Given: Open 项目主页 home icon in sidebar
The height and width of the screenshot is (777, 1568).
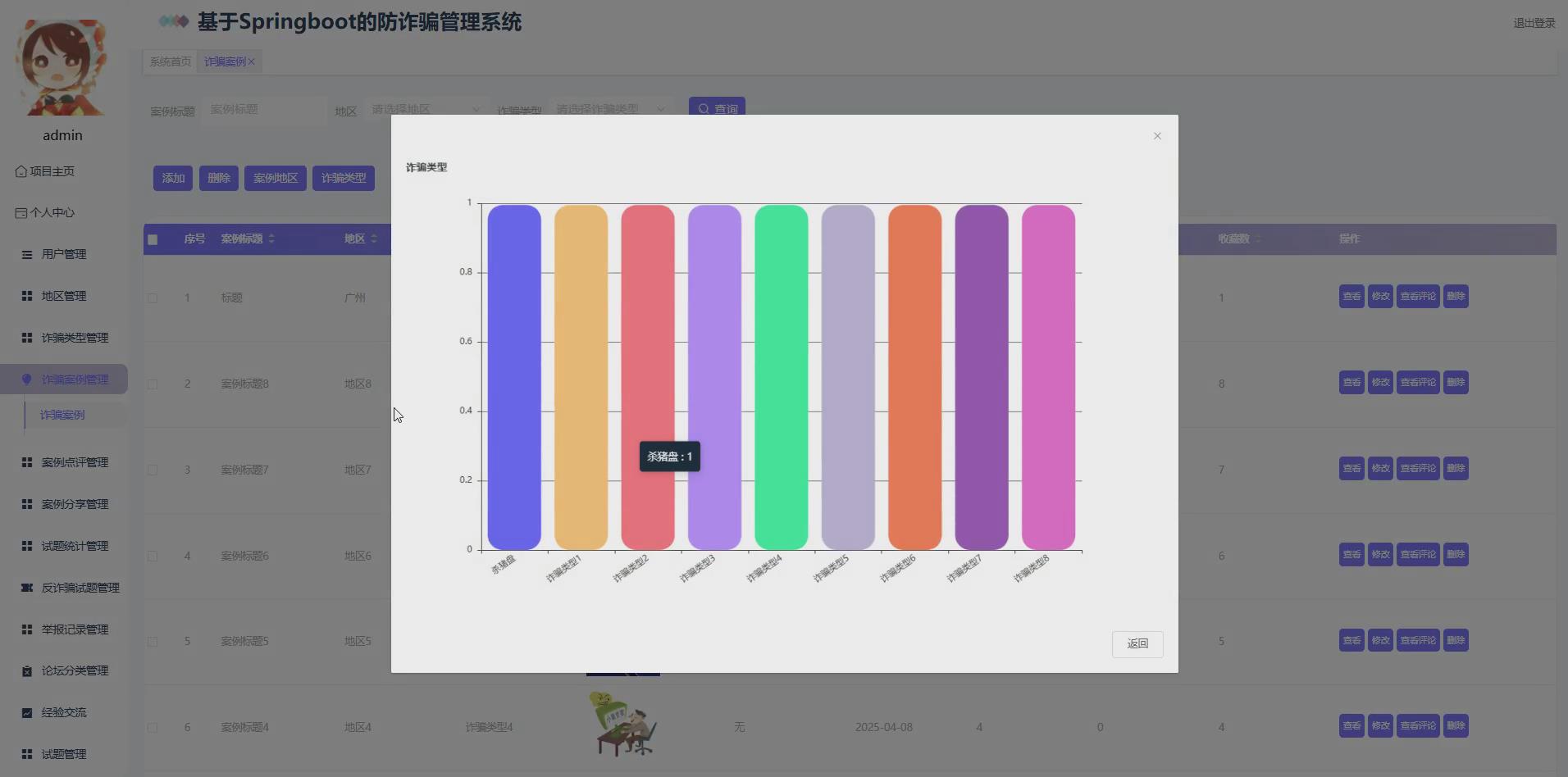Looking at the screenshot, I should click(21, 171).
